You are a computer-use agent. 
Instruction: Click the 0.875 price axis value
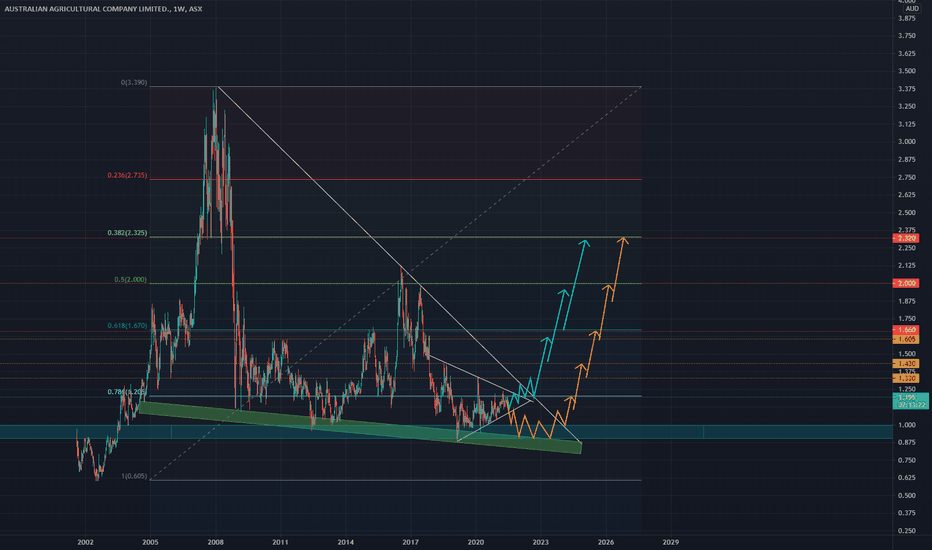click(906, 442)
